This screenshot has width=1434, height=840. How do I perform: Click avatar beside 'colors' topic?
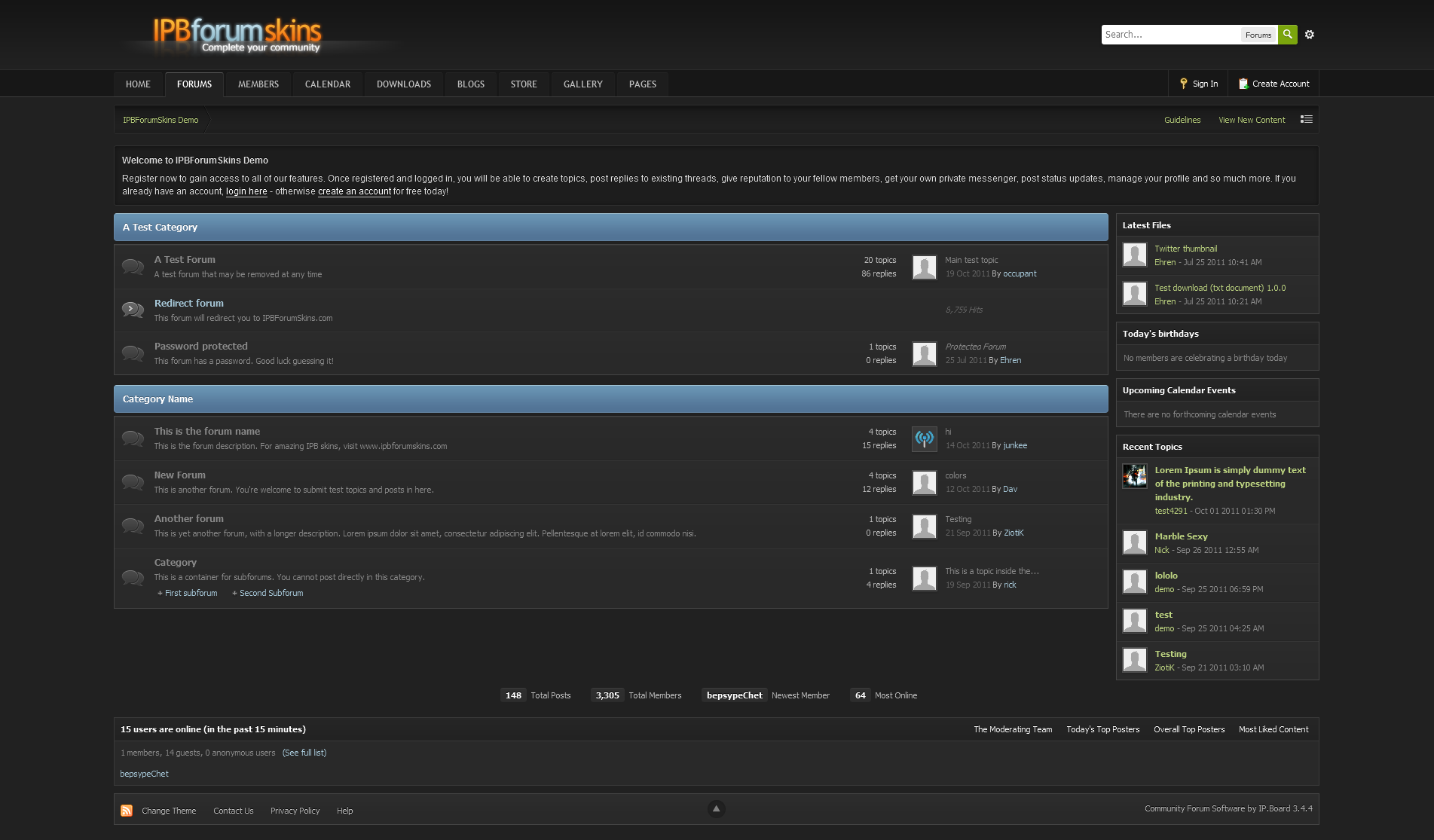(x=925, y=482)
